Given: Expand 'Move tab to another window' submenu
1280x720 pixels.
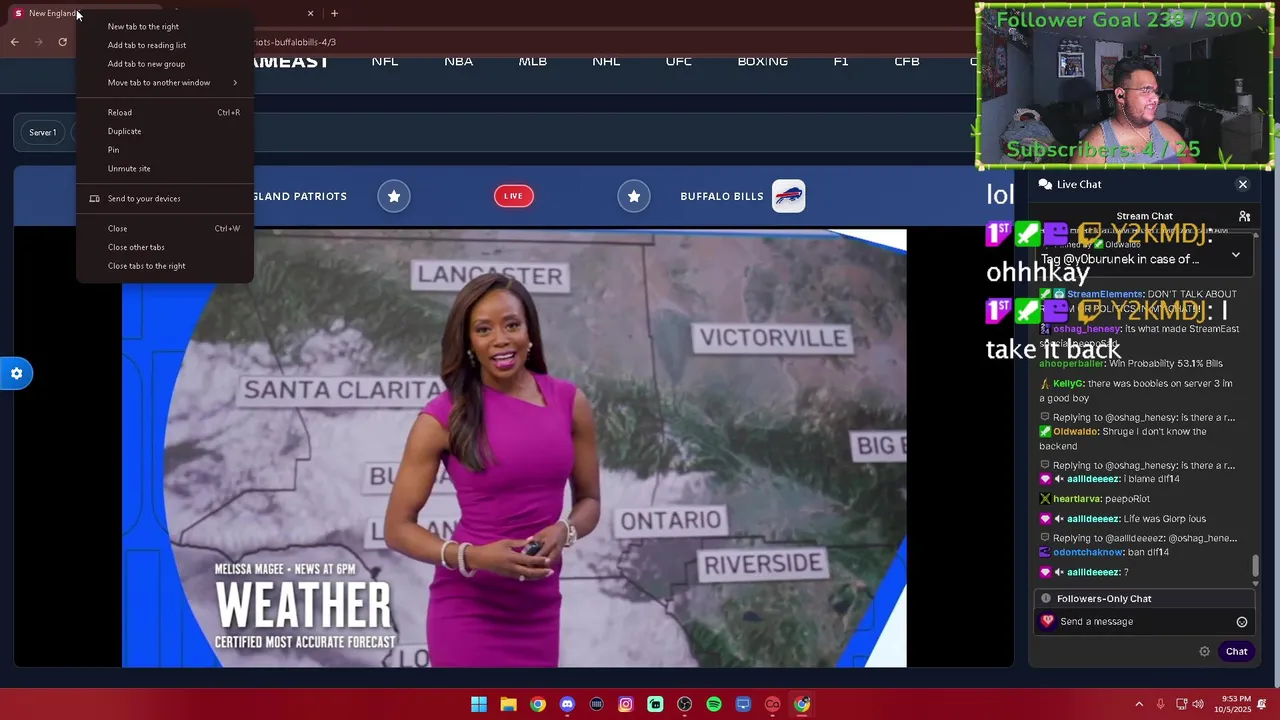Looking at the screenshot, I should coord(165,83).
